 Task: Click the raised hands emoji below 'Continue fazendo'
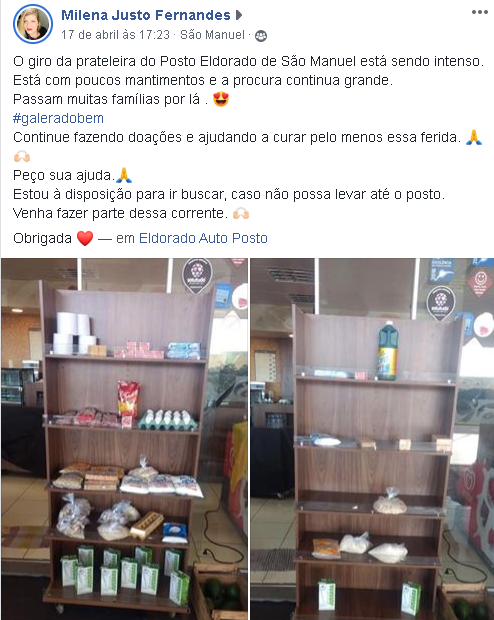click(22, 156)
